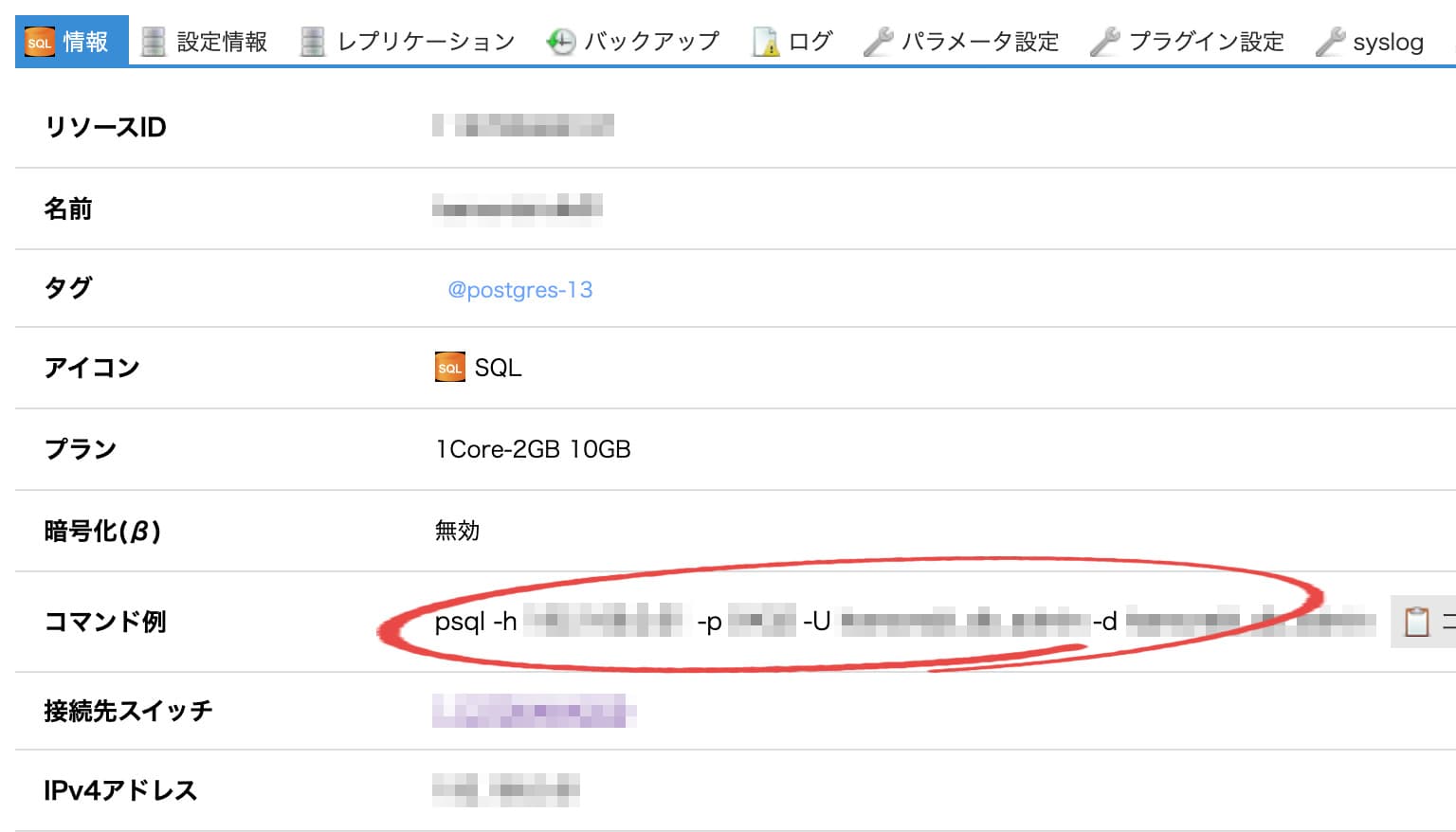Click the 1Core-2GB 10GB plan value
The width and height of the screenshot is (1456, 832).
(533, 449)
